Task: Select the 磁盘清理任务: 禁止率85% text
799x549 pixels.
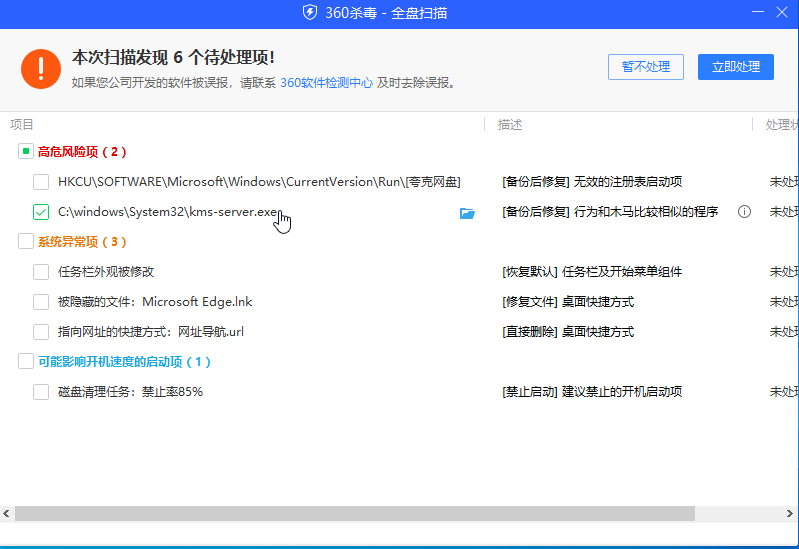Action: point(130,392)
